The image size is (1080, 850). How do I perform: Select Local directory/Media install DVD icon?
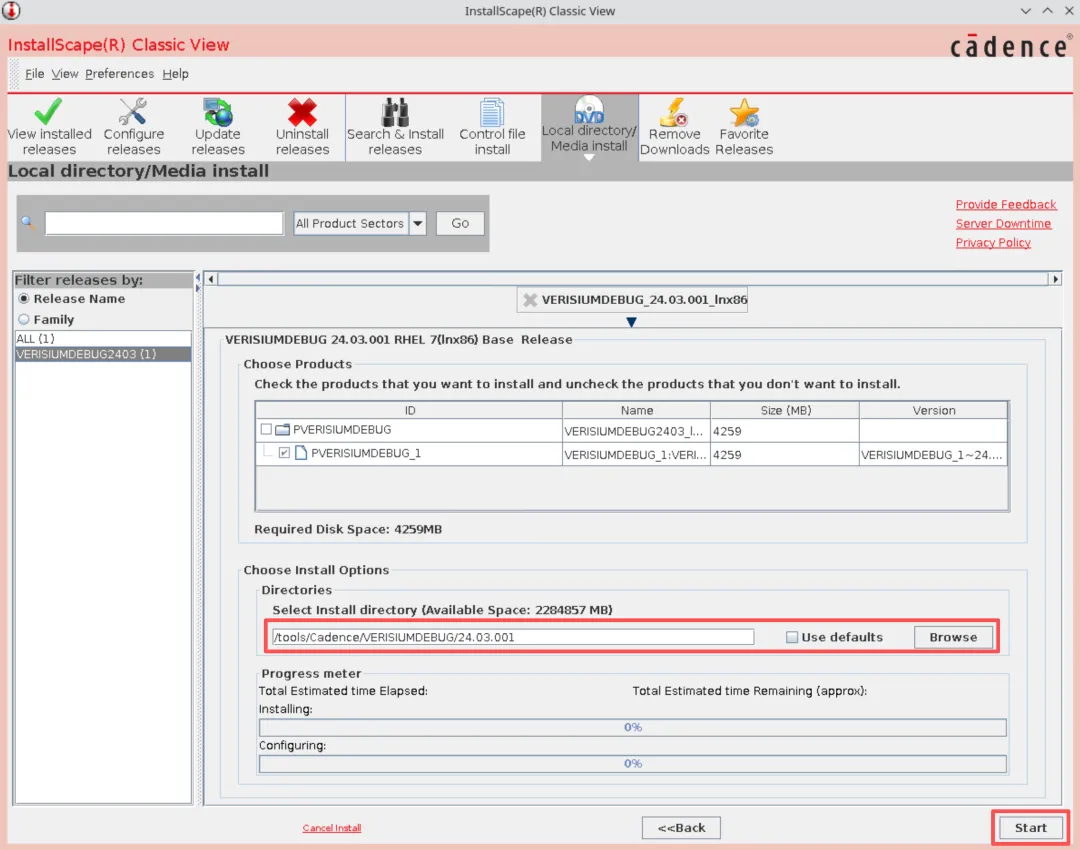tap(589, 110)
